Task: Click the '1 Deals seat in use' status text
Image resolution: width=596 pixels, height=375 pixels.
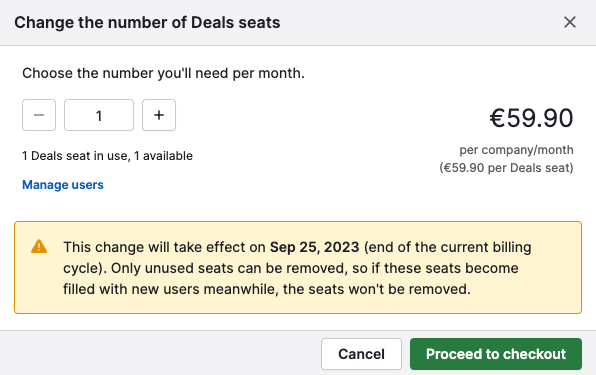Action: (74, 156)
